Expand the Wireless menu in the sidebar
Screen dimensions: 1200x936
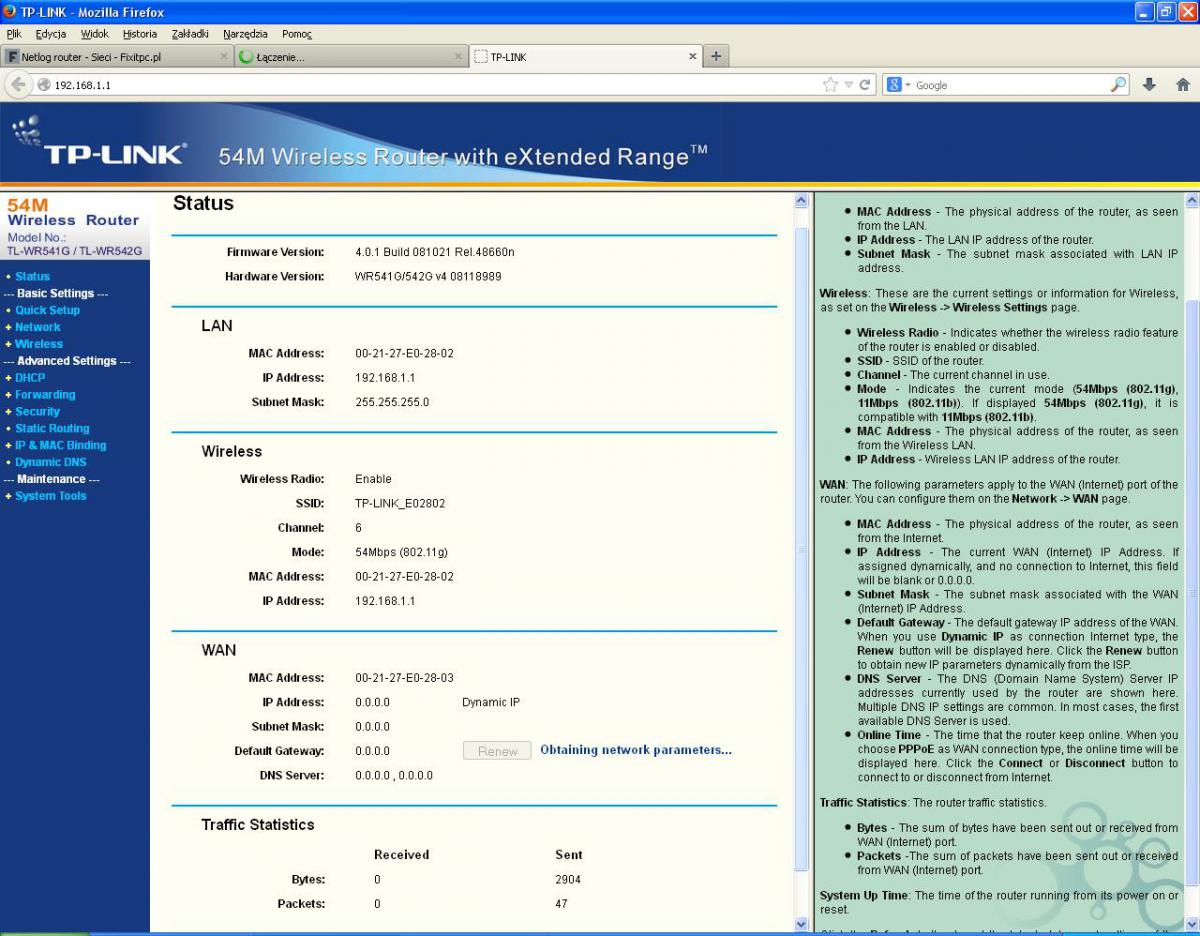(38, 344)
